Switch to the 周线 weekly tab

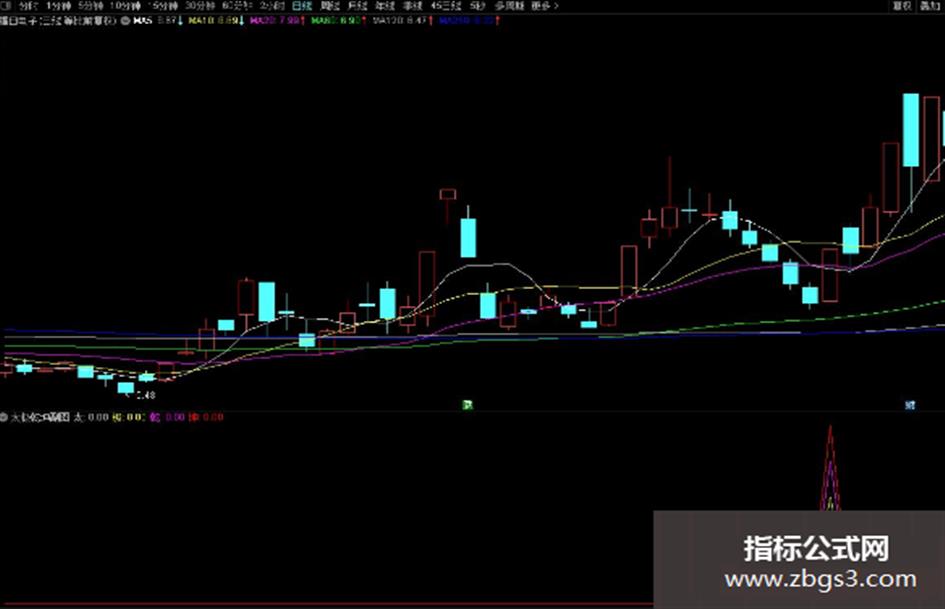(x=330, y=6)
